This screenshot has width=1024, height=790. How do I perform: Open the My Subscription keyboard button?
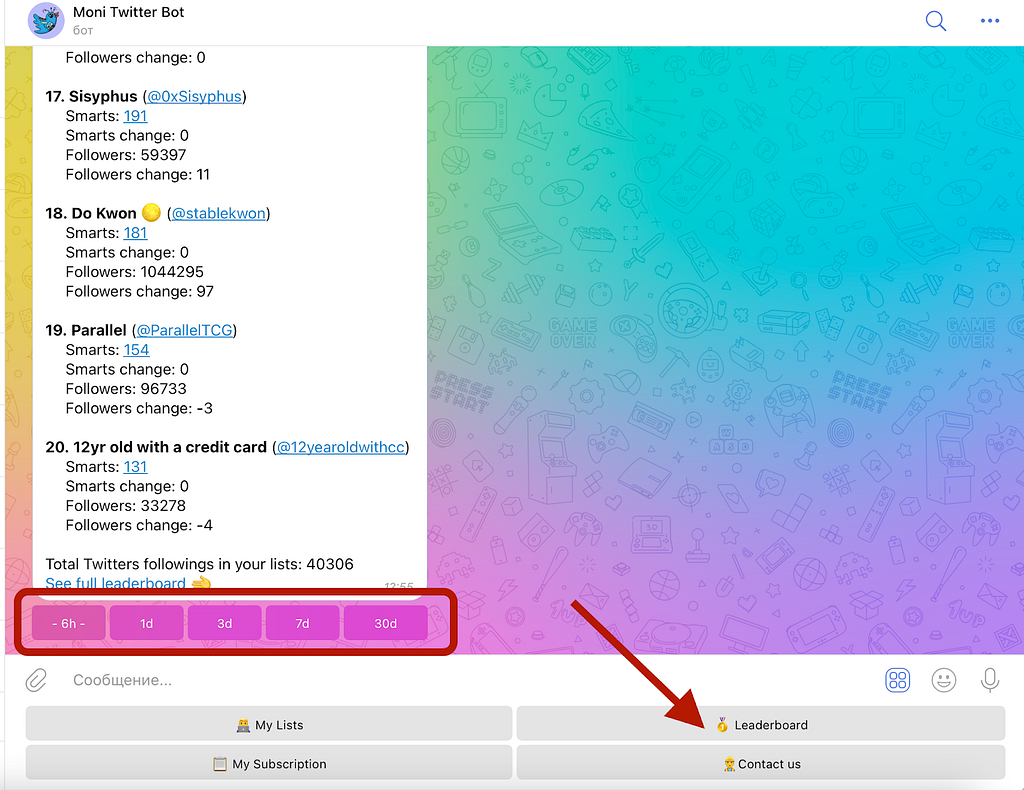point(269,763)
